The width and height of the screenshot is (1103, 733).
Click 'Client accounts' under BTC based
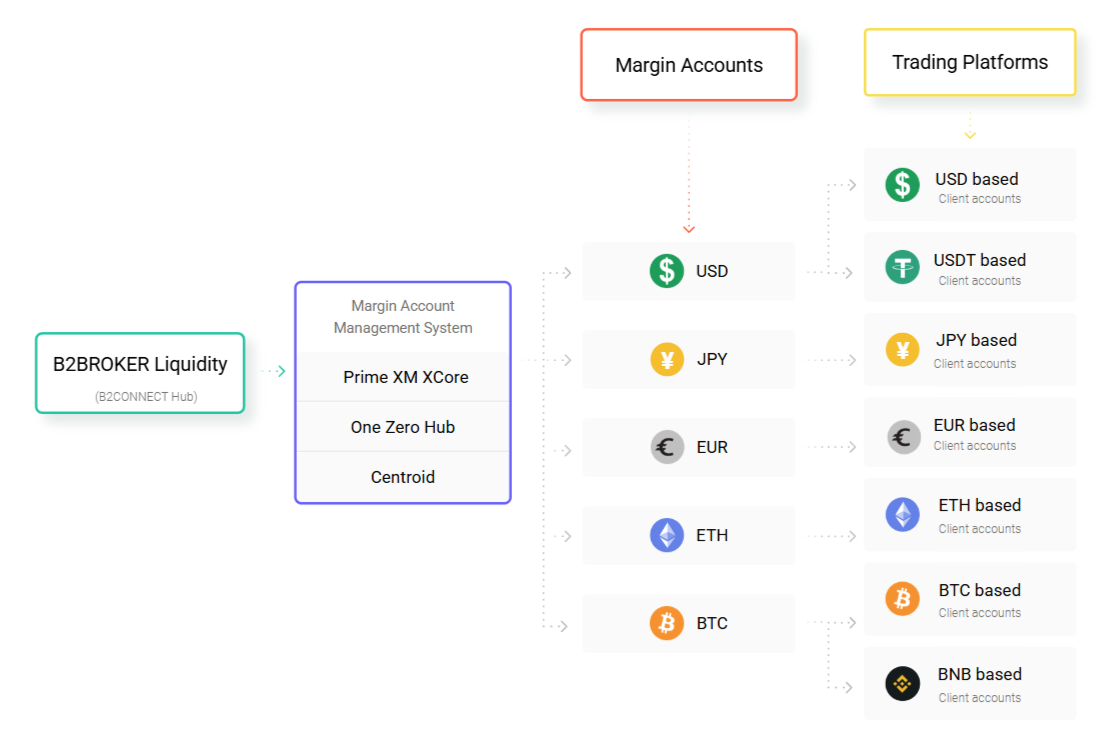(x=980, y=613)
